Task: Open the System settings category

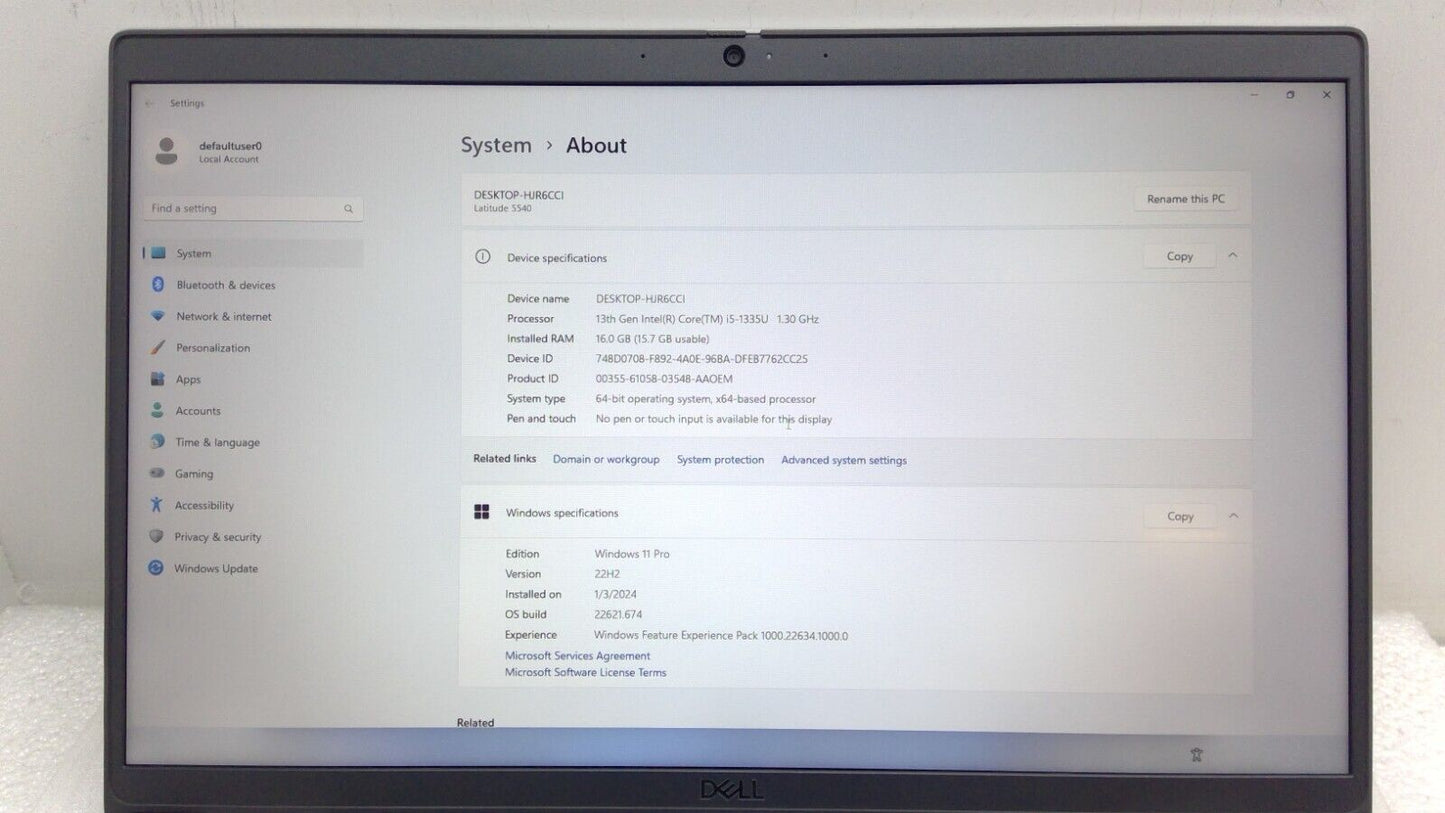Action: pos(253,254)
